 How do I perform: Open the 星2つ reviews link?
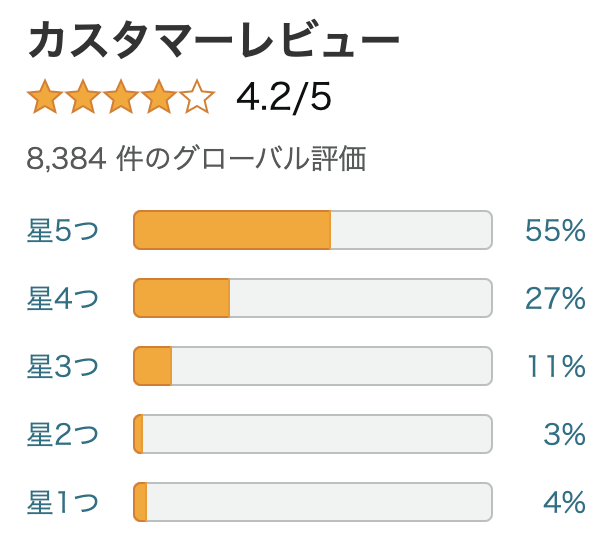pyautogui.click(x=62, y=434)
